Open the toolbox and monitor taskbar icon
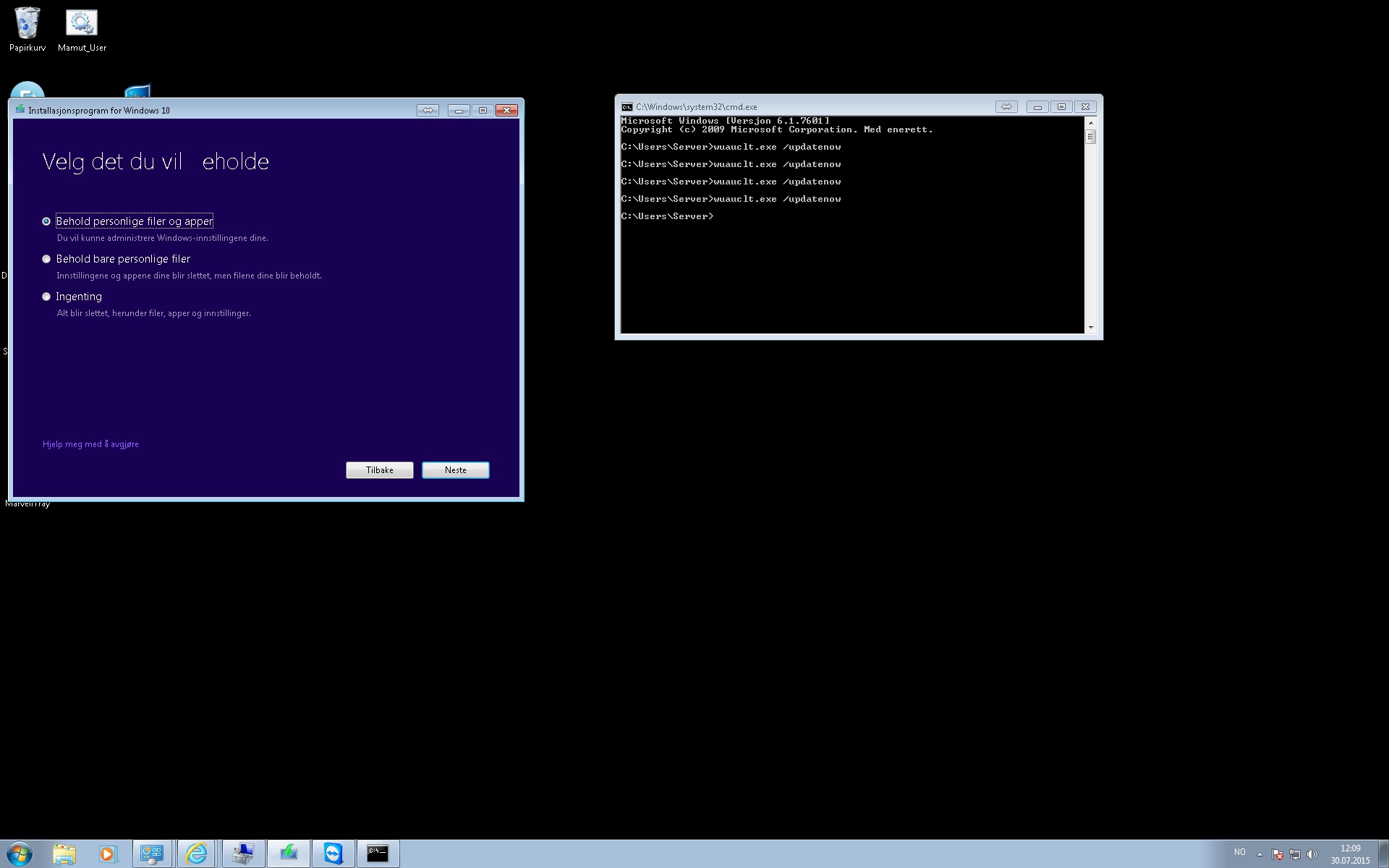The width and height of the screenshot is (1389, 868). tap(243, 854)
